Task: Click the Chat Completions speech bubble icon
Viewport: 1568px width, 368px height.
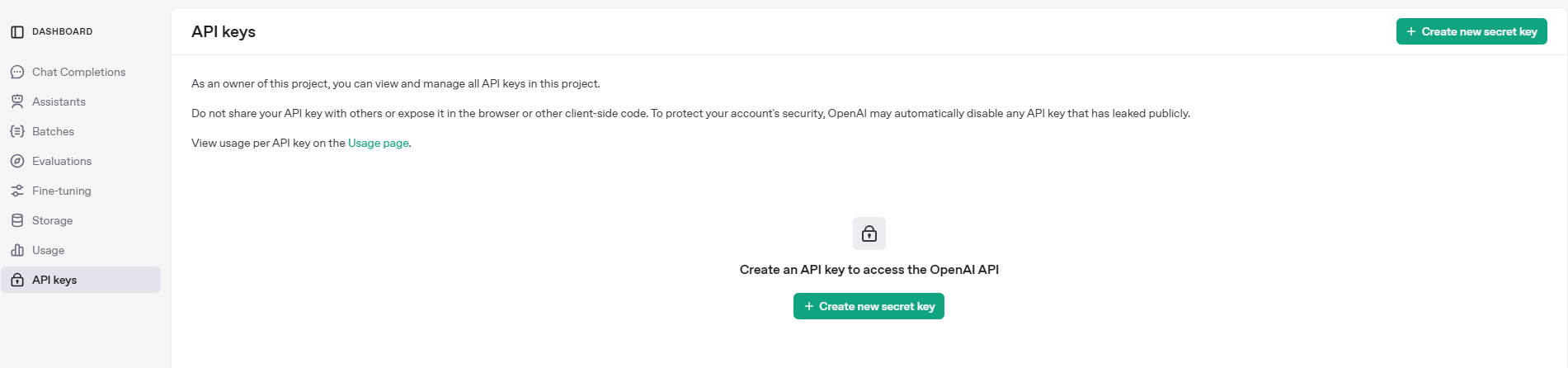Action: (17, 73)
